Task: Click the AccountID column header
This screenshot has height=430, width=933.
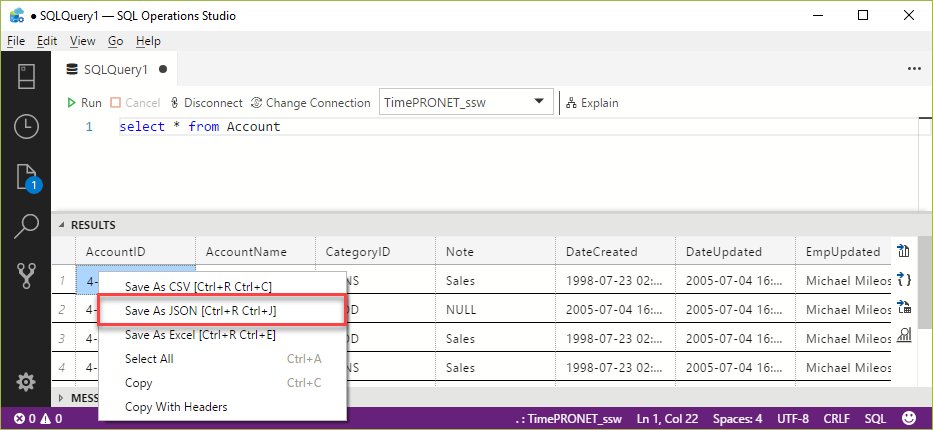Action: tap(136, 252)
